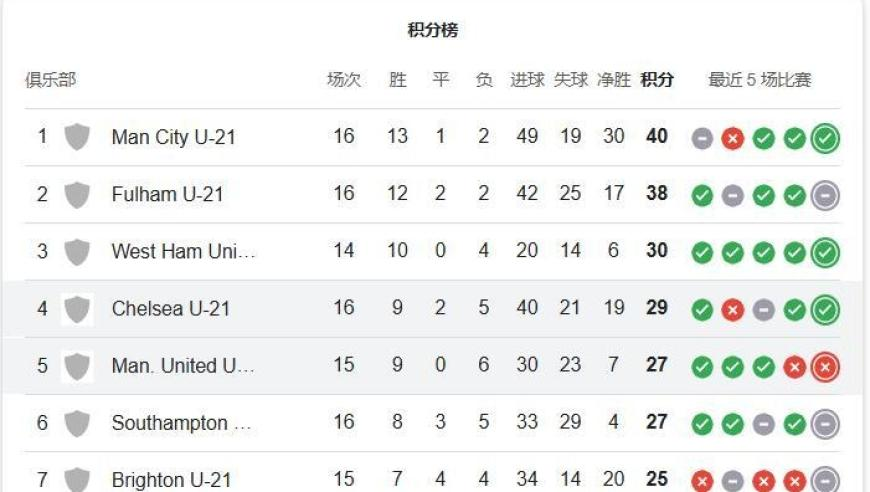Click Man City U-21 club crest icon
The width and height of the screenshot is (870, 492).
click(x=77, y=137)
